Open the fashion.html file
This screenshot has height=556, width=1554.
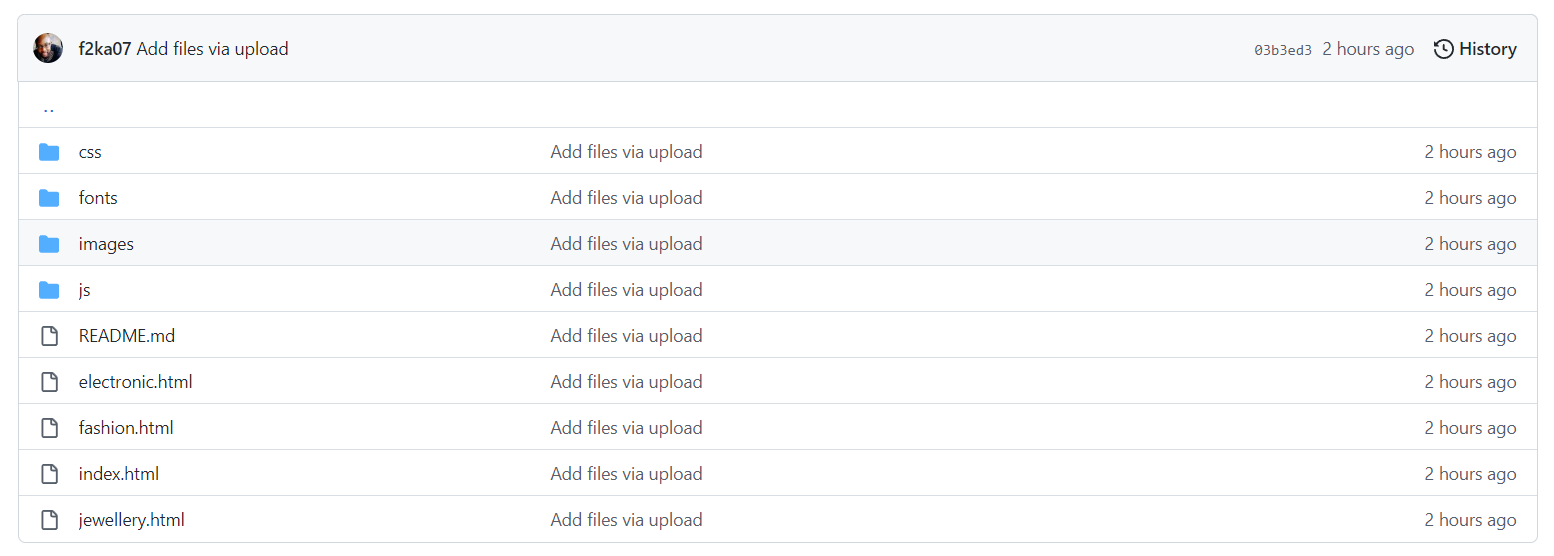tap(126, 428)
